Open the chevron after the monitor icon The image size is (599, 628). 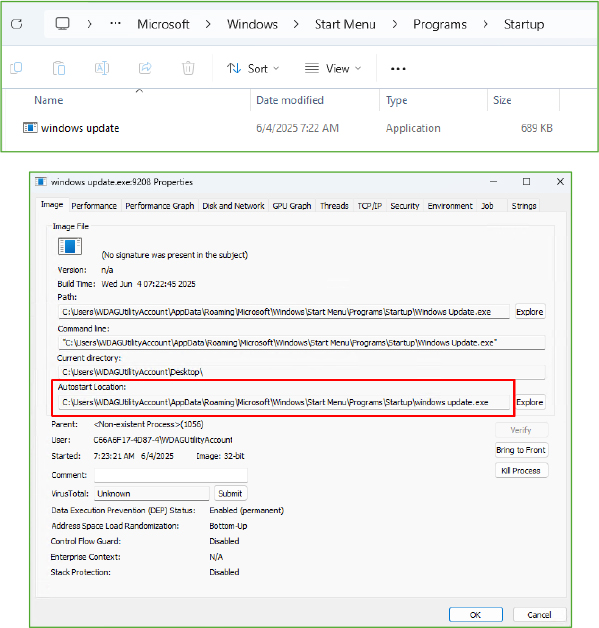pyautogui.click(x=89, y=24)
